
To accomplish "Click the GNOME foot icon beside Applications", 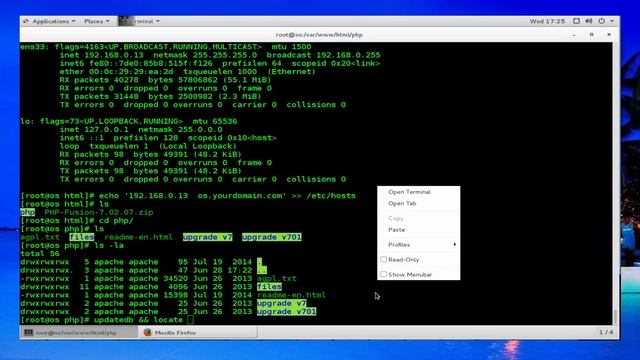I will (x=26, y=21).
